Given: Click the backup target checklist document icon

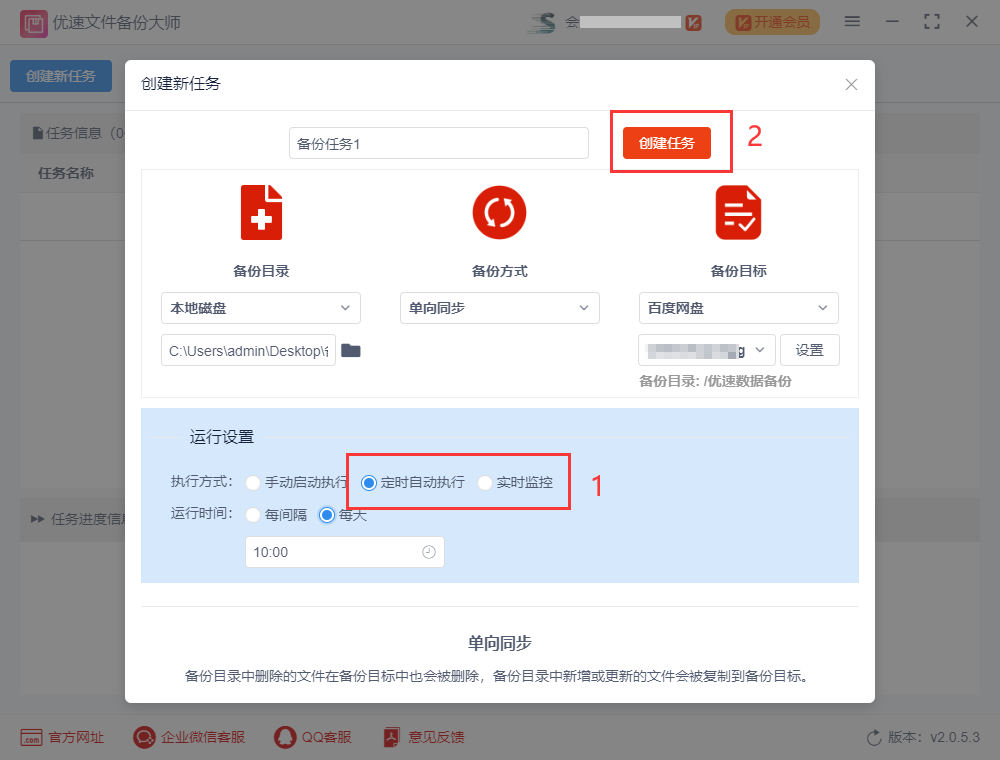Looking at the screenshot, I should 738,213.
